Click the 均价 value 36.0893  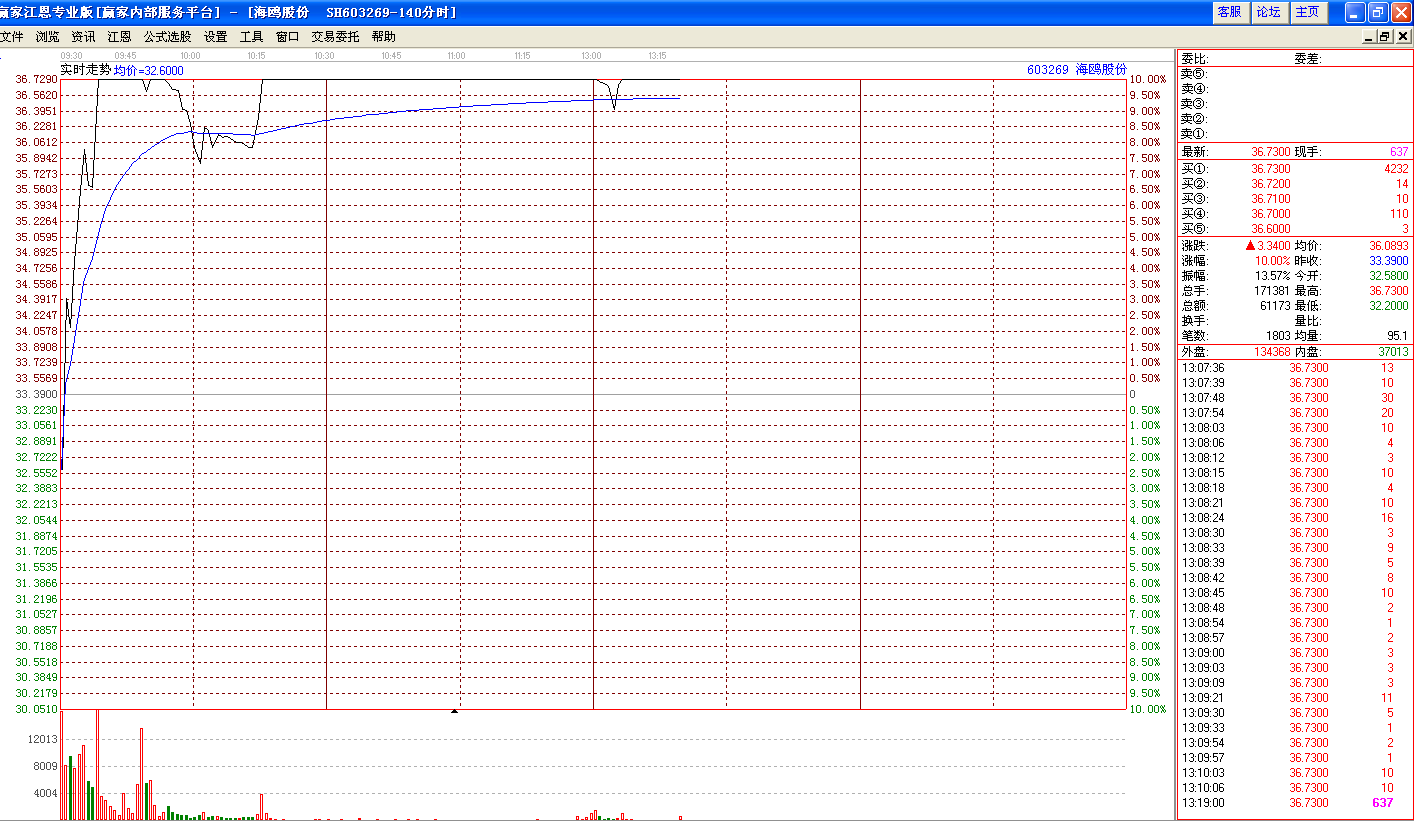(1389, 246)
